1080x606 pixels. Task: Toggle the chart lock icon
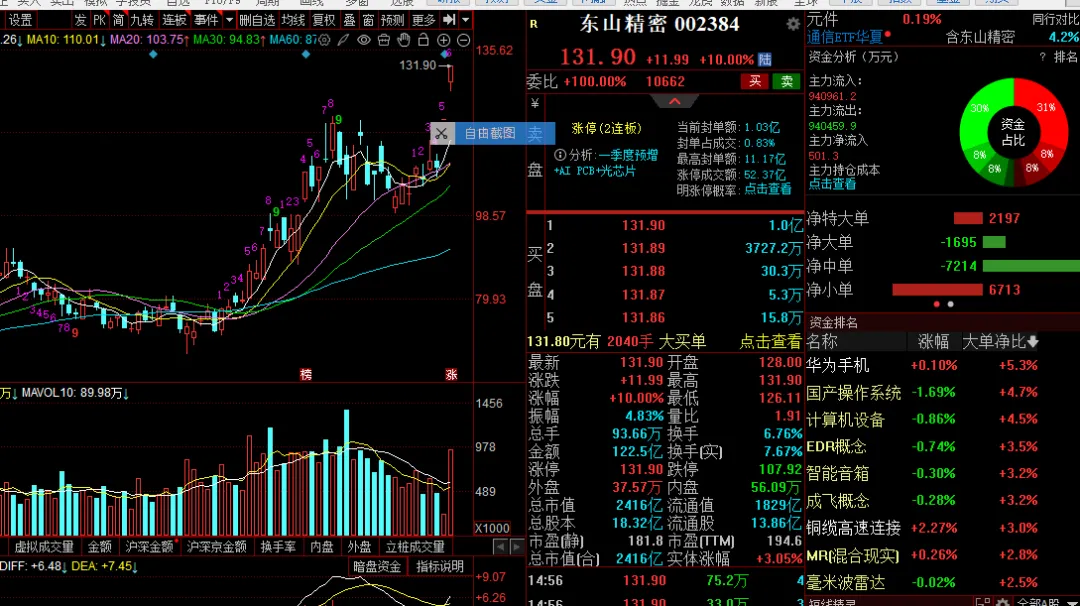click(x=424, y=41)
